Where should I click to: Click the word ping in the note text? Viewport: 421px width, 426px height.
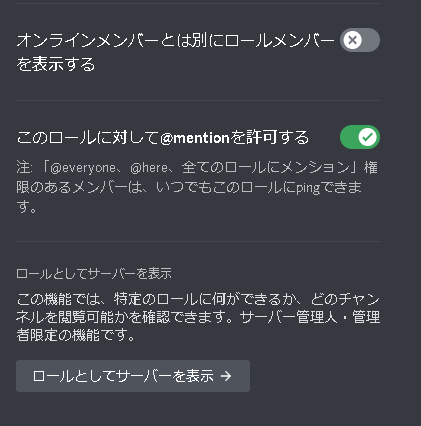click(x=308, y=188)
